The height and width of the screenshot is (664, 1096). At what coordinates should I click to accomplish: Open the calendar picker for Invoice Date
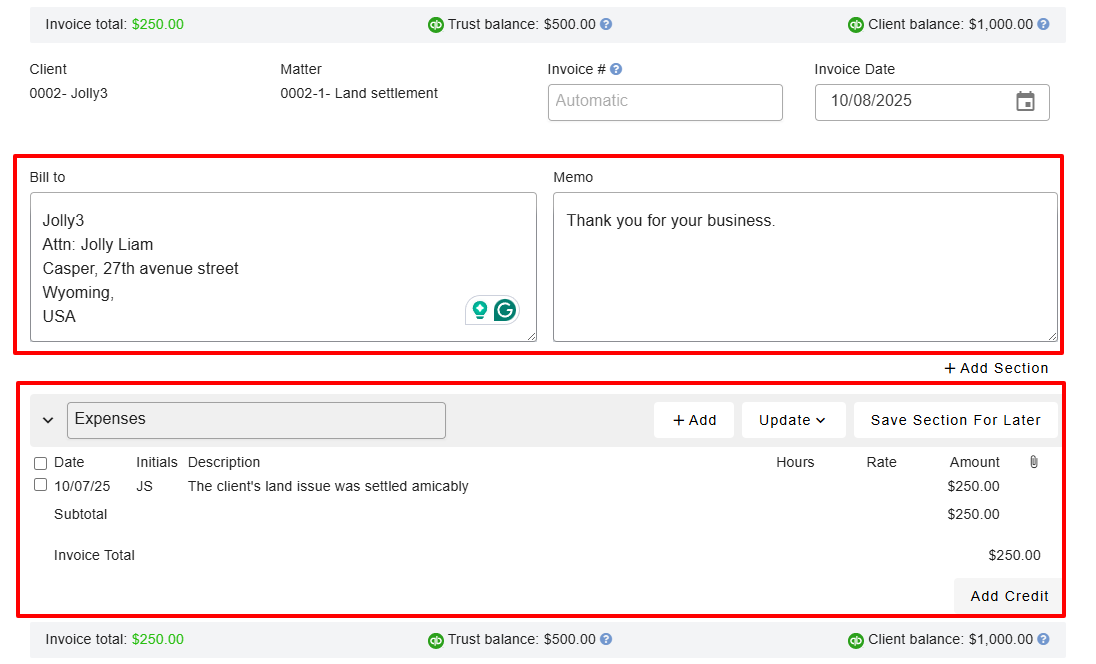pyautogui.click(x=1025, y=101)
